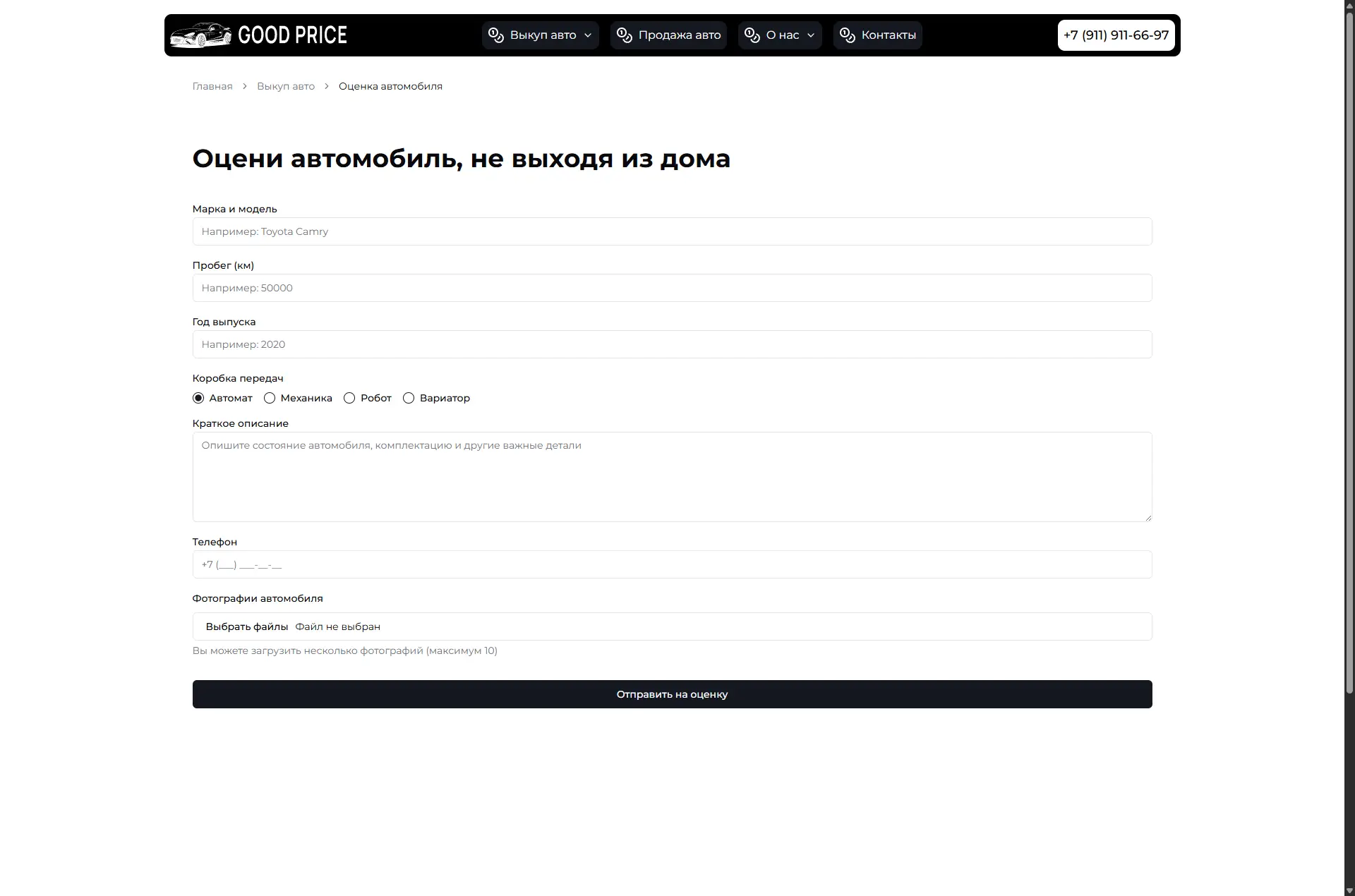The width and height of the screenshot is (1355, 896).
Task: Click the icon beside Контакты
Action: pos(847,35)
